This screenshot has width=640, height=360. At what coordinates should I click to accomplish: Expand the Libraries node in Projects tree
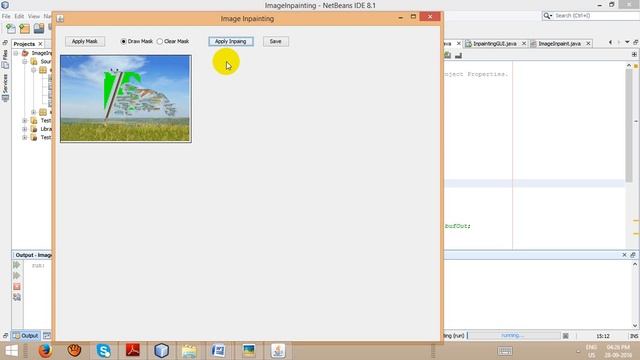tap(25, 129)
